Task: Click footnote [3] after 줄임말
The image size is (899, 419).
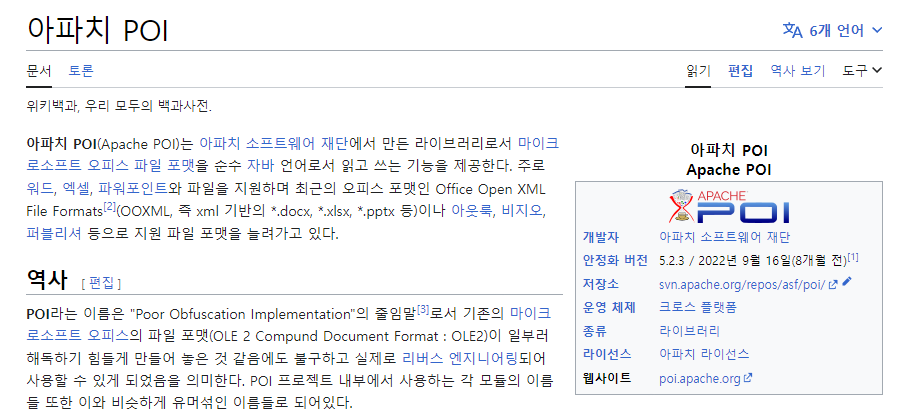Action: 423,310
